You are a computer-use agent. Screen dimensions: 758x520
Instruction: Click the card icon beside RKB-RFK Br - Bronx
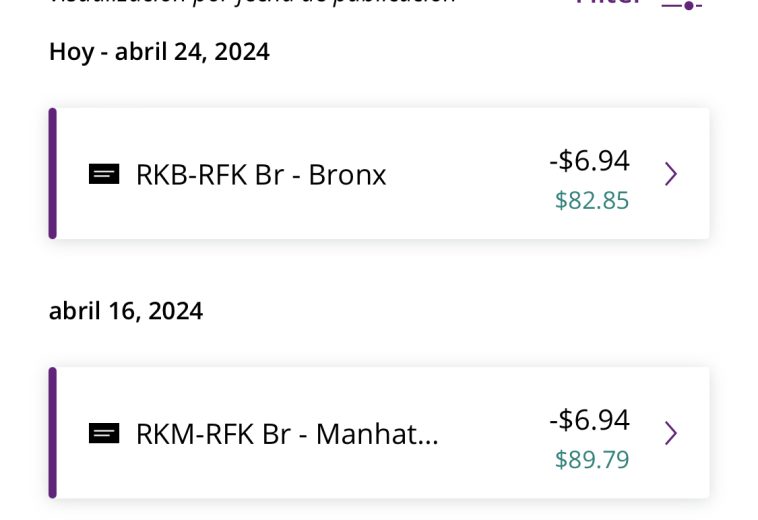pos(104,174)
